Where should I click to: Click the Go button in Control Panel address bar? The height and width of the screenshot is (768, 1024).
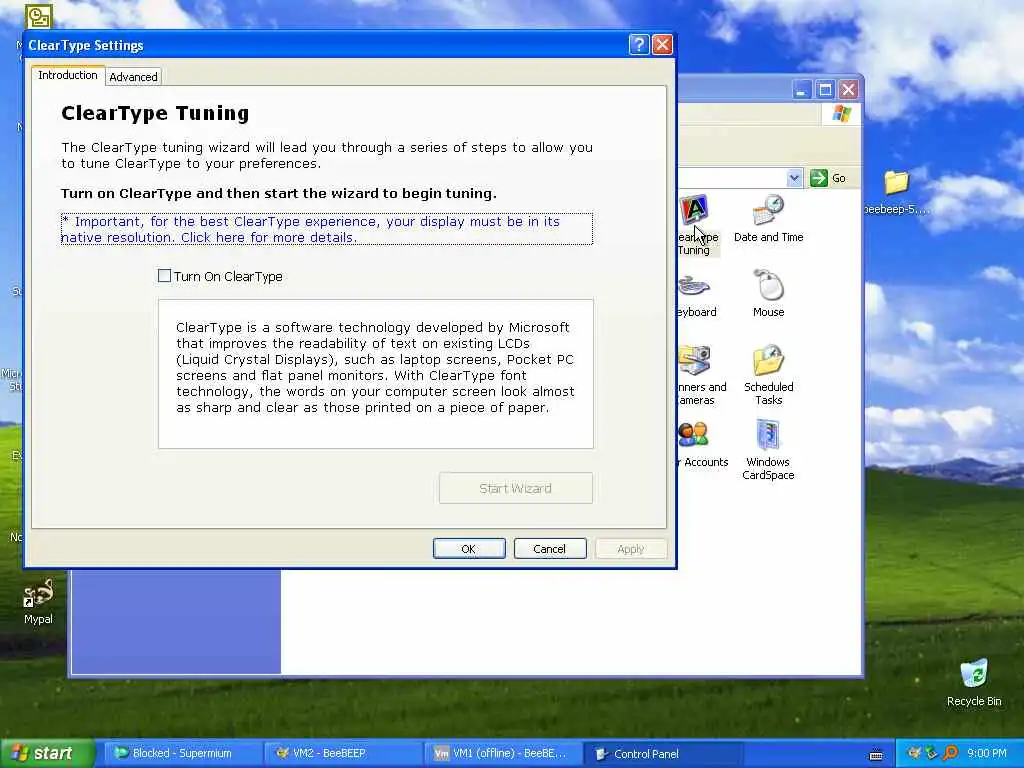click(828, 178)
